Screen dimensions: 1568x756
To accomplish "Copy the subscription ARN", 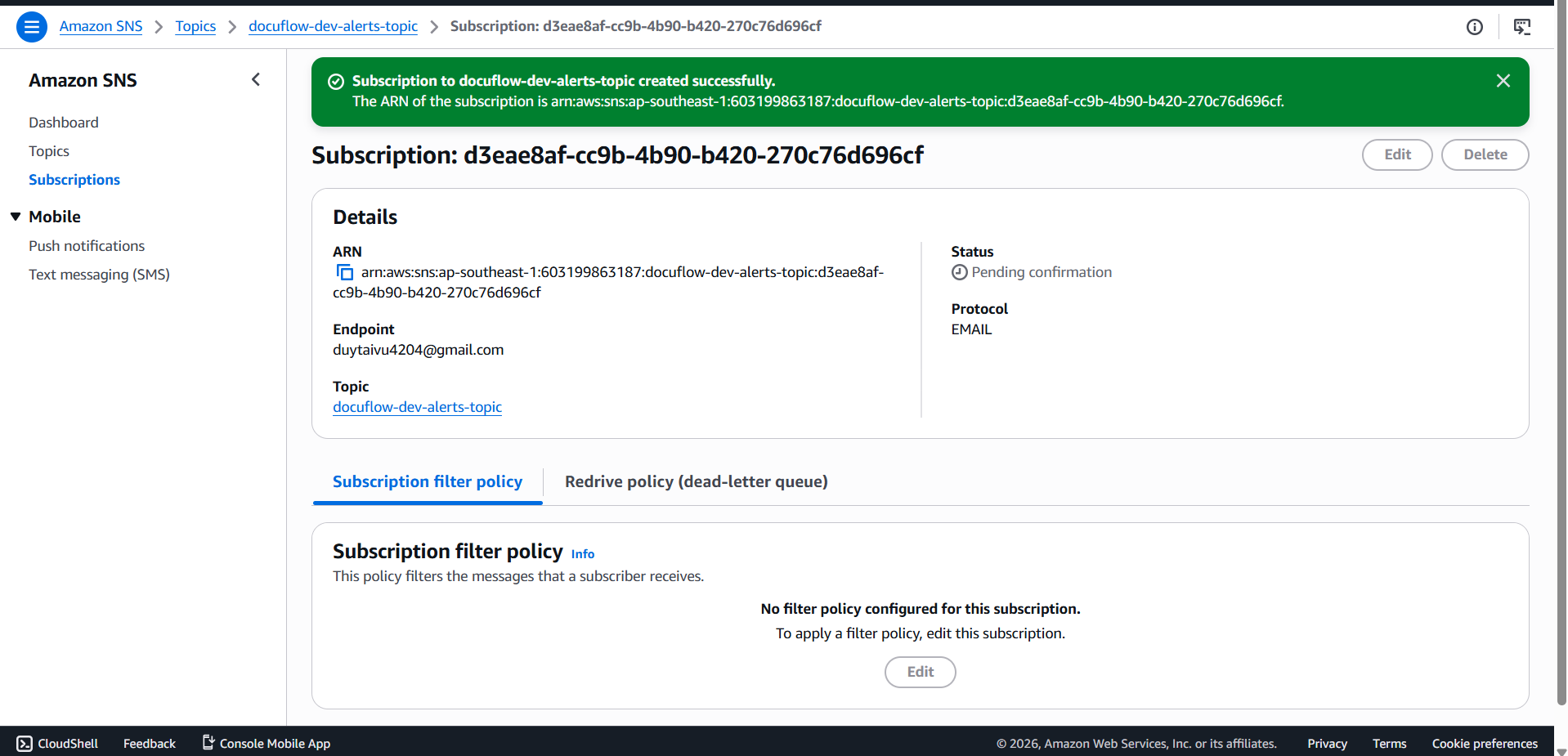I will pos(345,272).
